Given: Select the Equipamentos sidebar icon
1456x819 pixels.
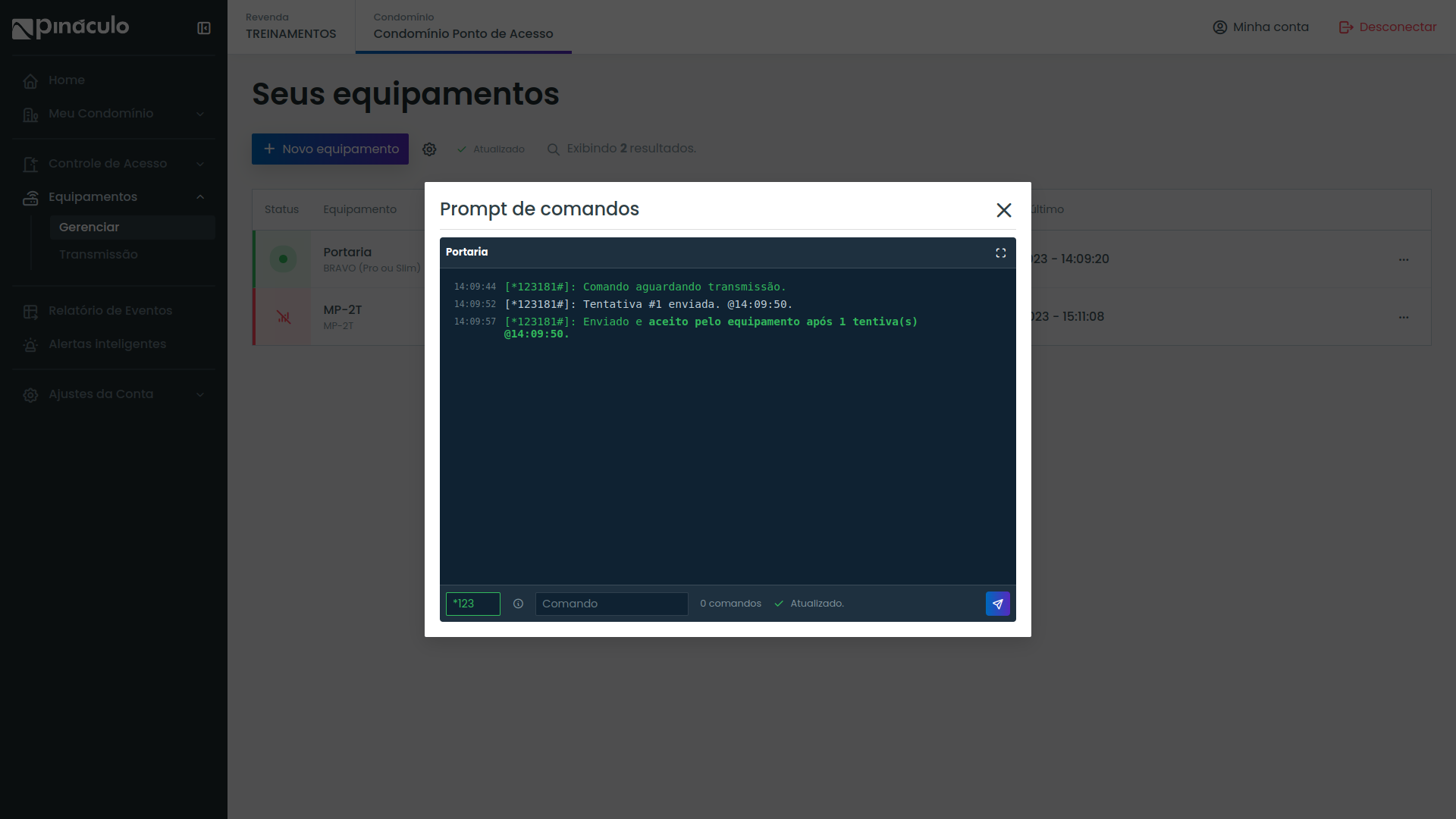Looking at the screenshot, I should coord(30,197).
